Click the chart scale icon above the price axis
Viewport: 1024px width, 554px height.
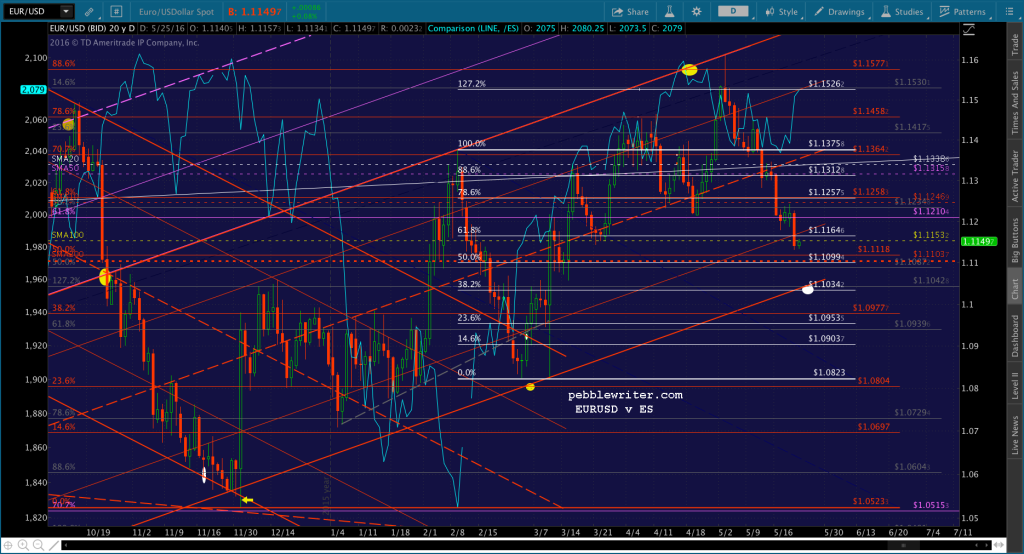coord(968,29)
